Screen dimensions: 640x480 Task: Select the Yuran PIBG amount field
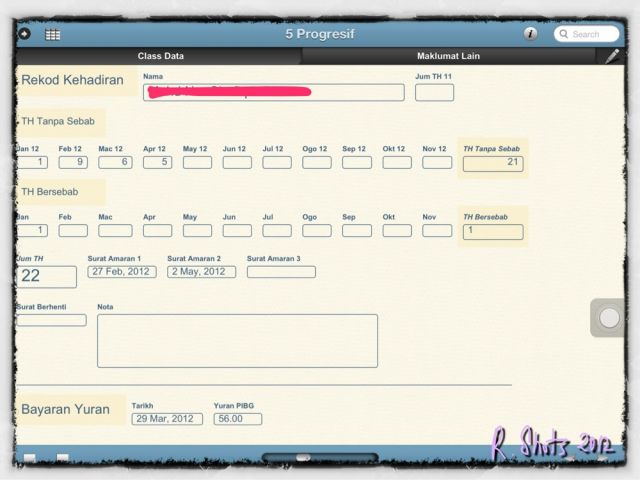tap(237, 419)
